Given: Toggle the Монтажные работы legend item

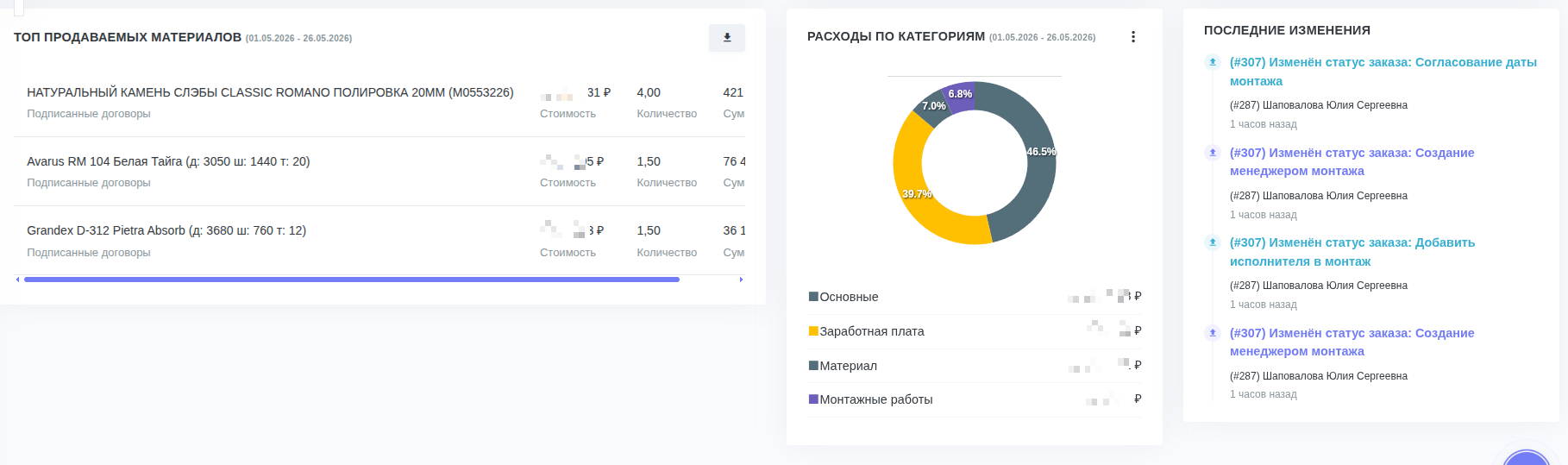Looking at the screenshot, I should point(870,399).
